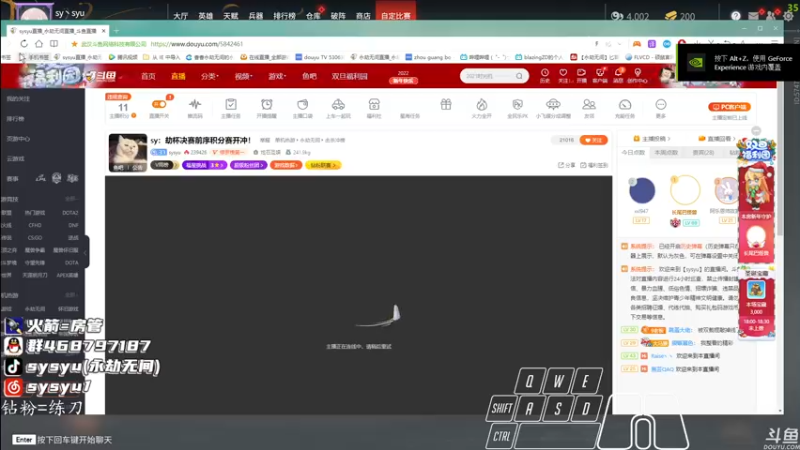Open the game mail envelope icon

[754, 16]
